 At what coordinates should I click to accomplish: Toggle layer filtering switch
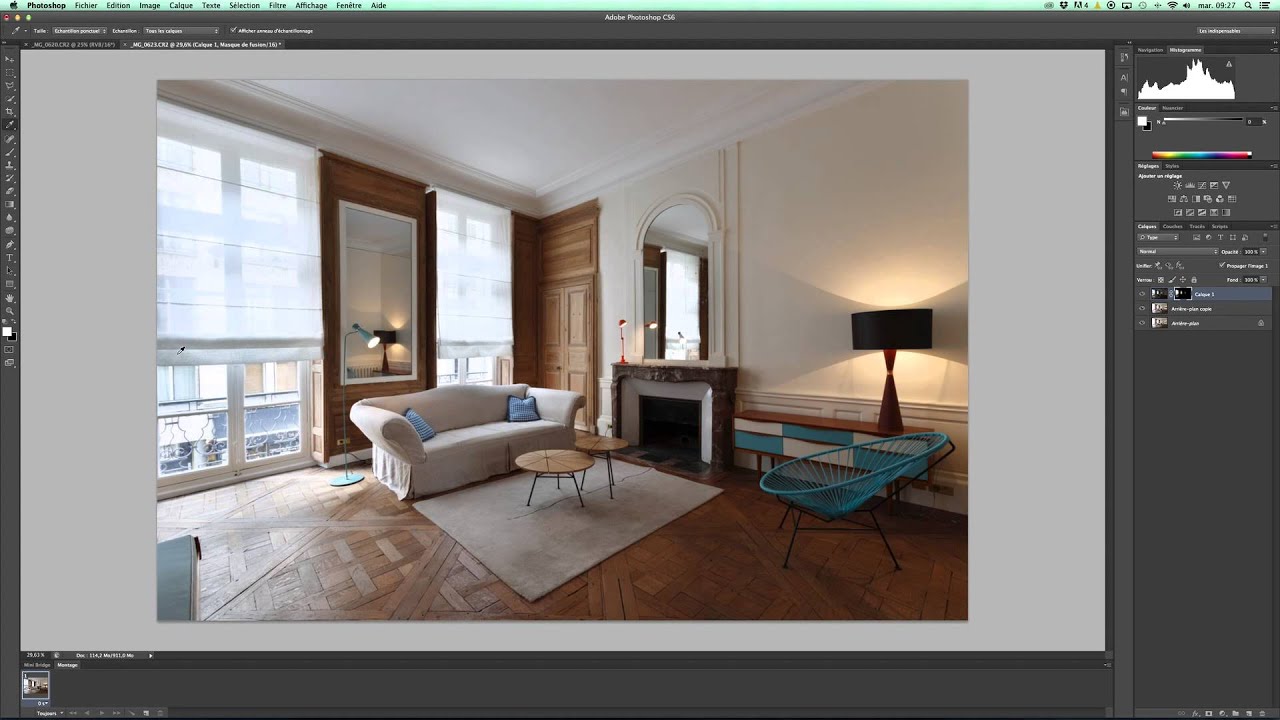pyautogui.click(x=1265, y=237)
